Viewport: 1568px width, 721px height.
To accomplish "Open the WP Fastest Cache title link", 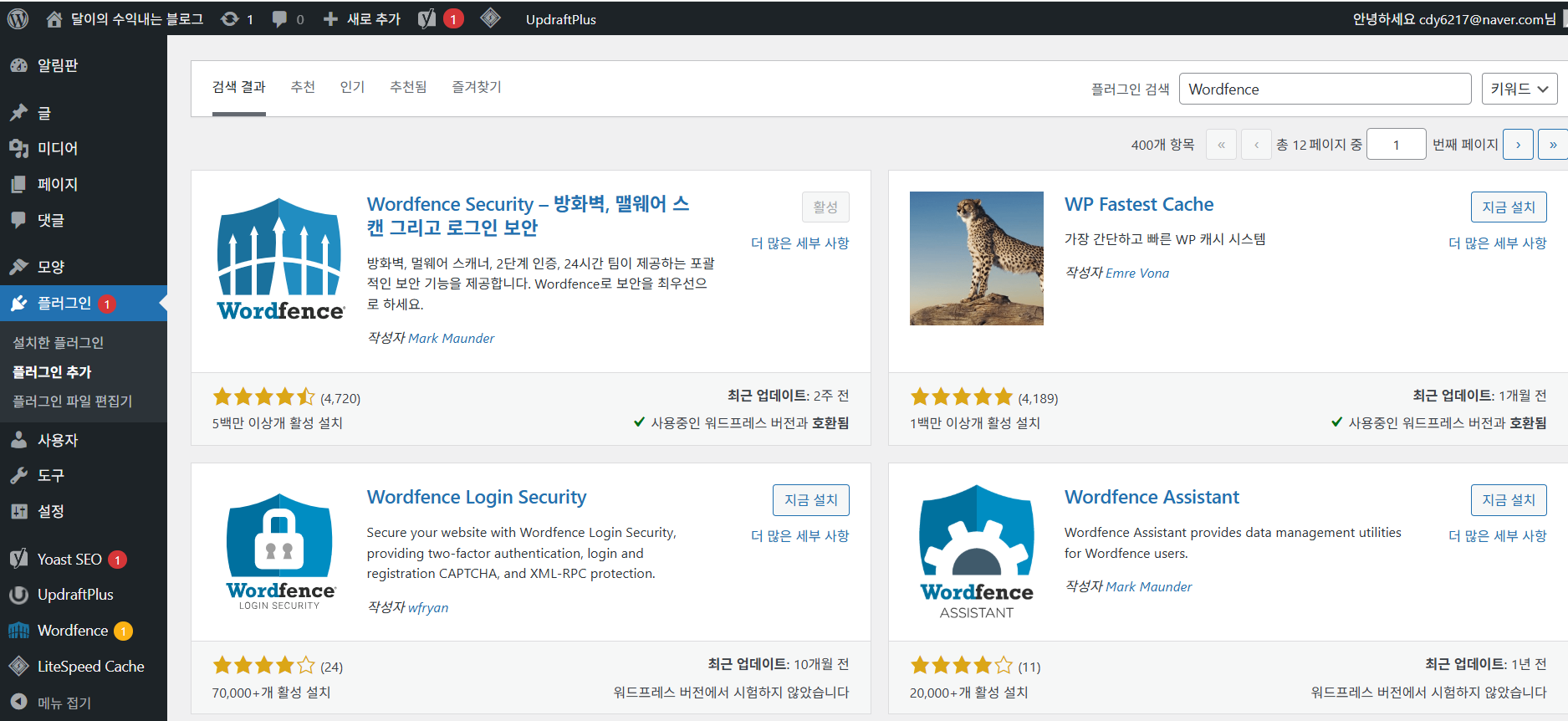I will tap(1139, 204).
